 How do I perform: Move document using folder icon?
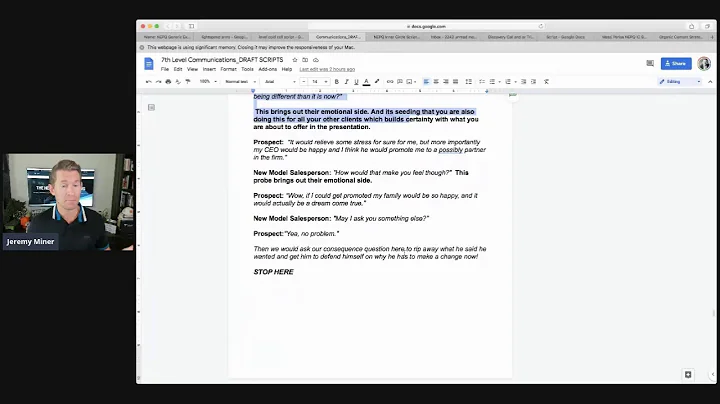305,60
